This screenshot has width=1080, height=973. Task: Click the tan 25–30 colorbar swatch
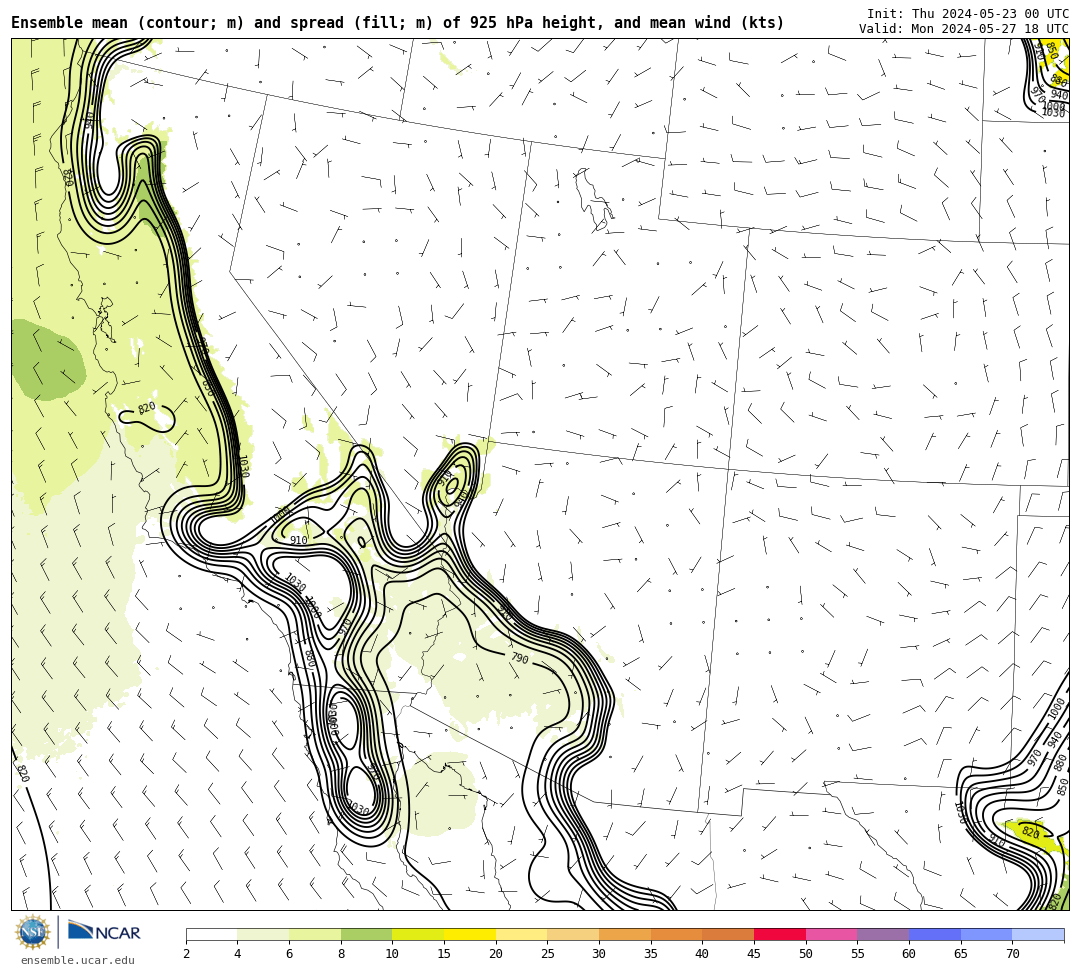(x=573, y=934)
